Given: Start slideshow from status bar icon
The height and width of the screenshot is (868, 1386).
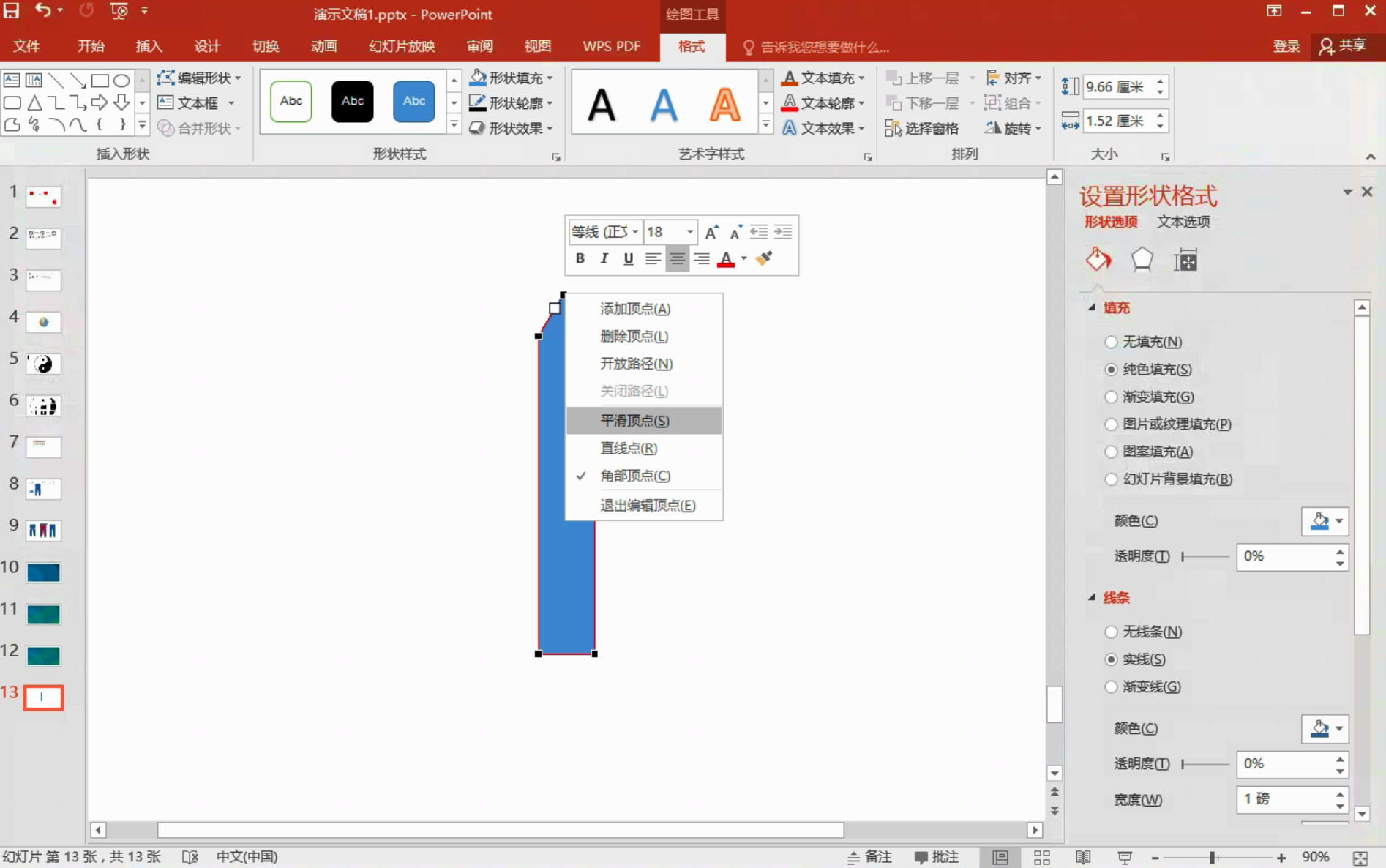Looking at the screenshot, I should pos(1125,857).
